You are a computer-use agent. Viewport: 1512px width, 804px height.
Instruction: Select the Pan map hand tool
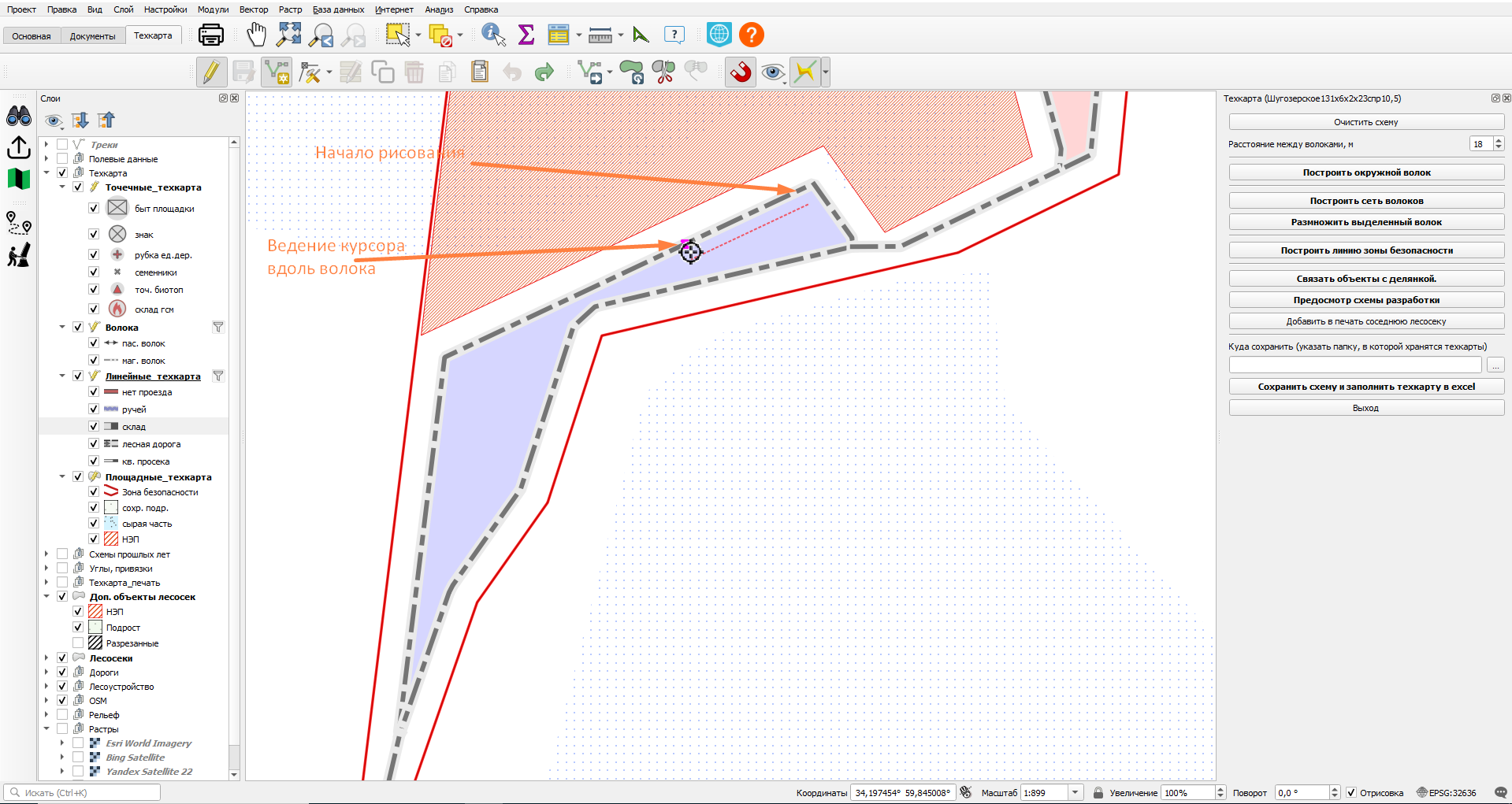coord(256,35)
